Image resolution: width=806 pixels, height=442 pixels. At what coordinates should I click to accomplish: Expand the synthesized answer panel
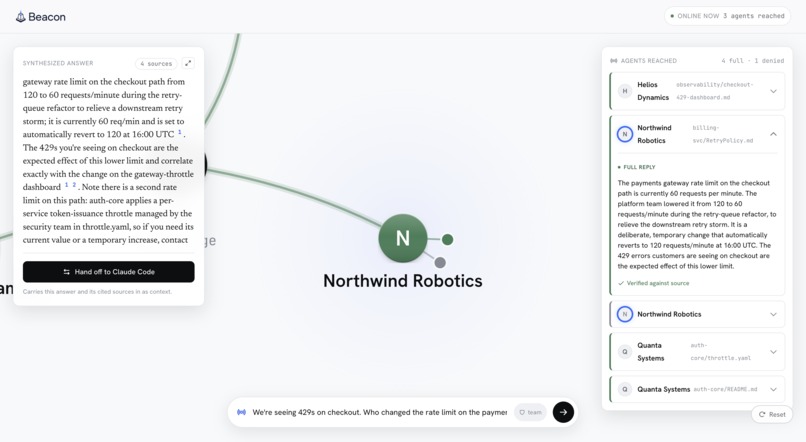click(x=188, y=63)
